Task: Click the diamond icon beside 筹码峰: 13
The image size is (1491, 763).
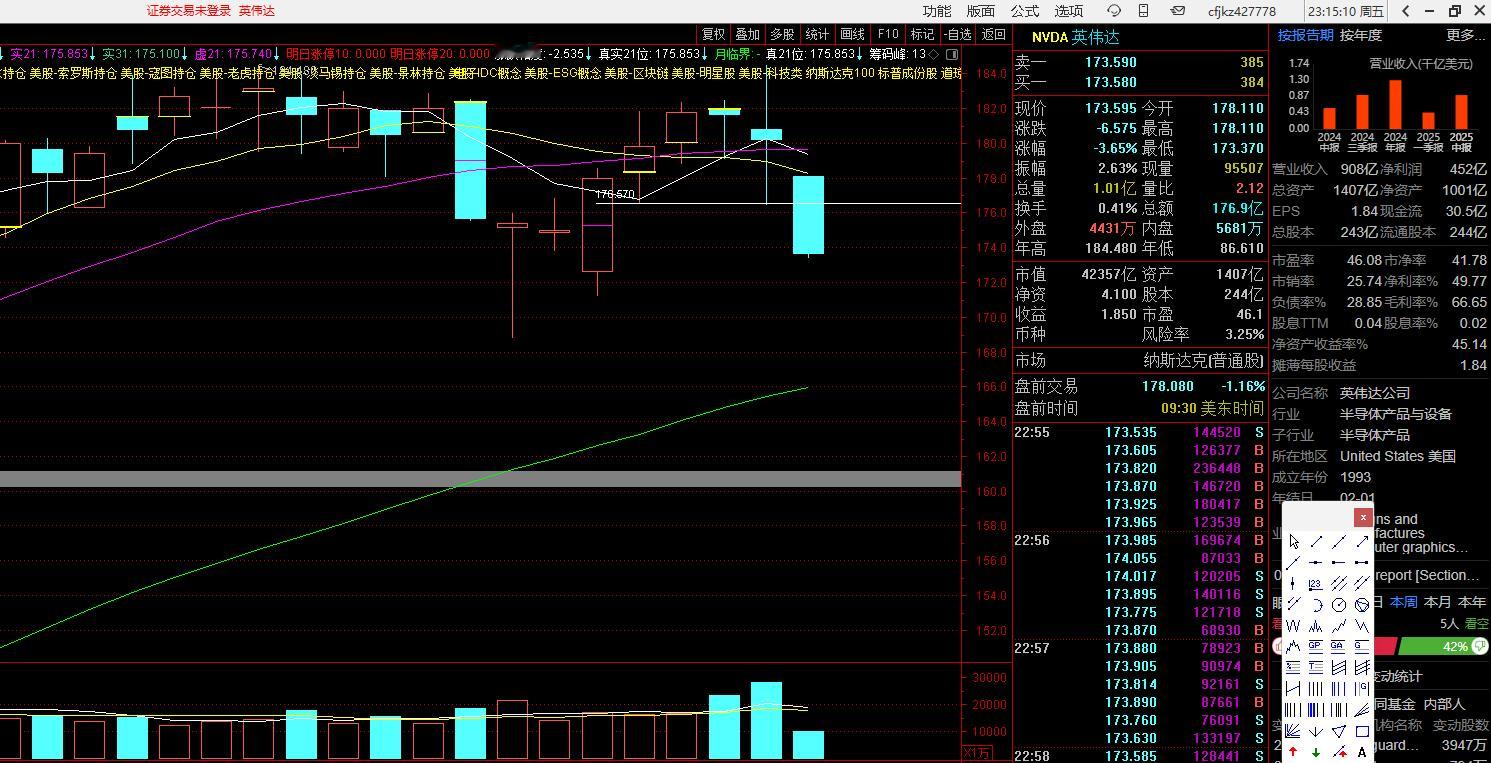Action: (934, 54)
